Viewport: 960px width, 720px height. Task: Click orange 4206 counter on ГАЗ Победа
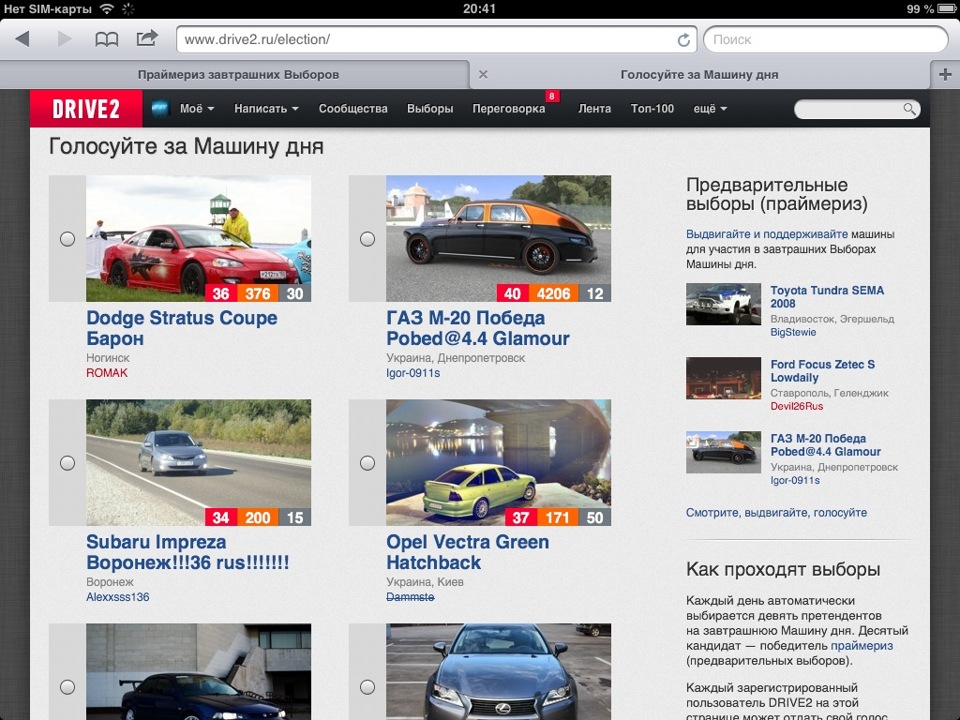553,293
